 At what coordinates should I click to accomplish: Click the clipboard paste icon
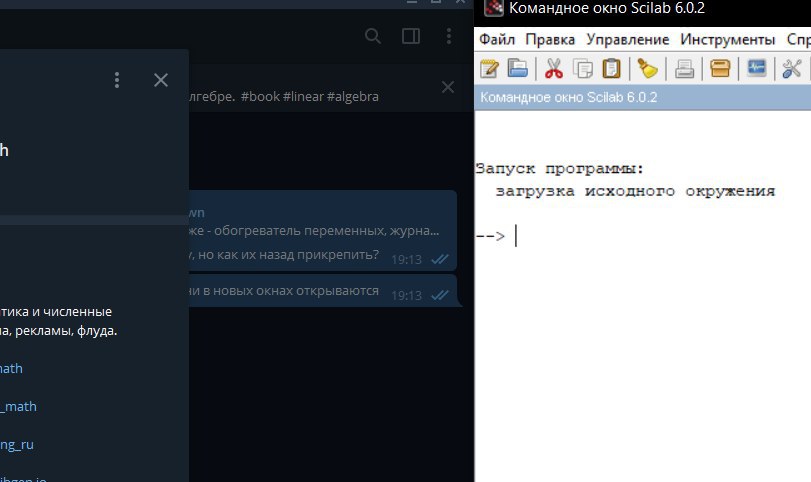click(x=611, y=68)
